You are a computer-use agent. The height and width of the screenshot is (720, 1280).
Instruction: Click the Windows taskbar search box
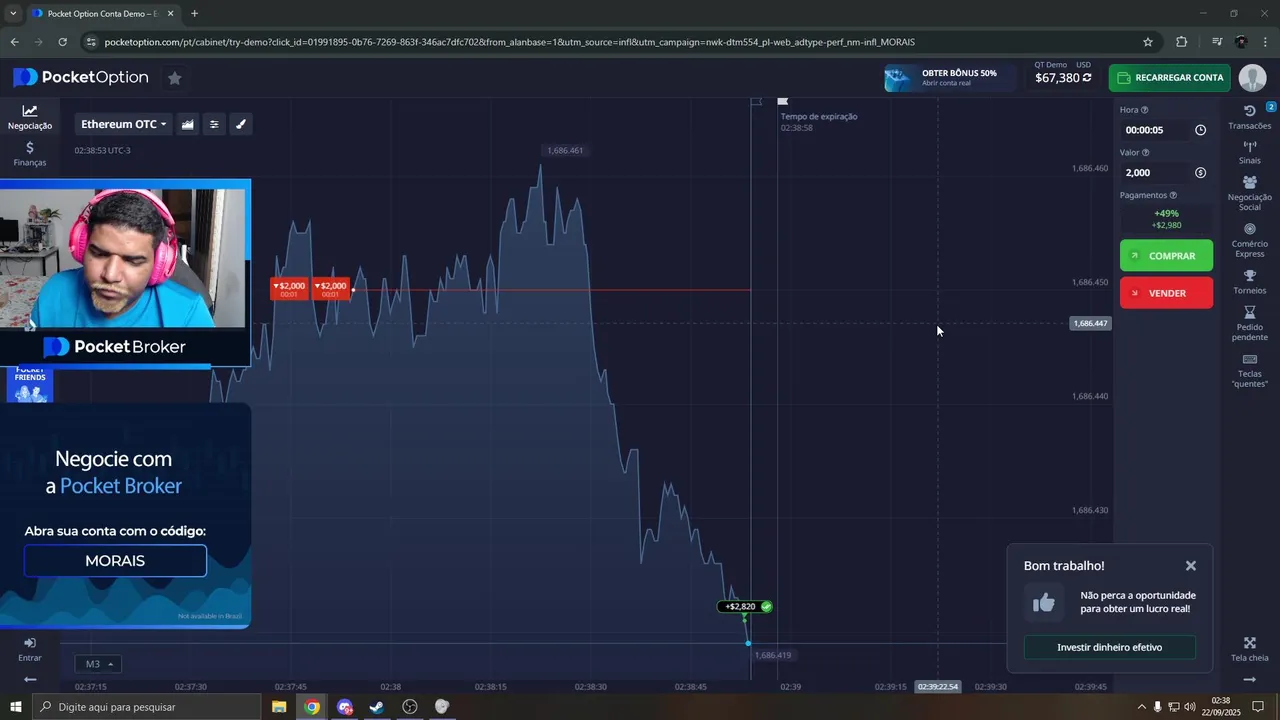tap(148, 707)
